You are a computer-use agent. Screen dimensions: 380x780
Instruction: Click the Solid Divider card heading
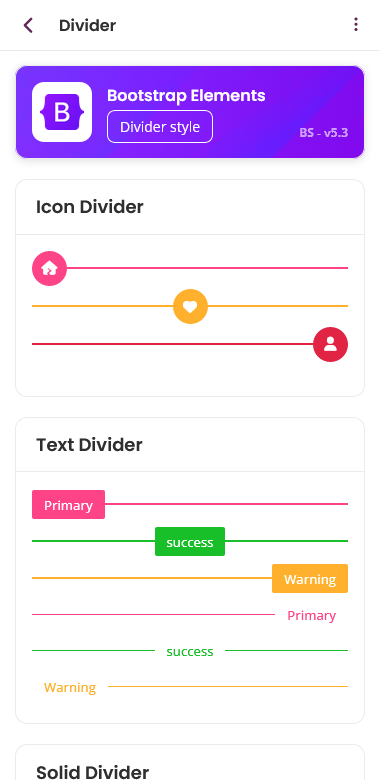[93, 772]
